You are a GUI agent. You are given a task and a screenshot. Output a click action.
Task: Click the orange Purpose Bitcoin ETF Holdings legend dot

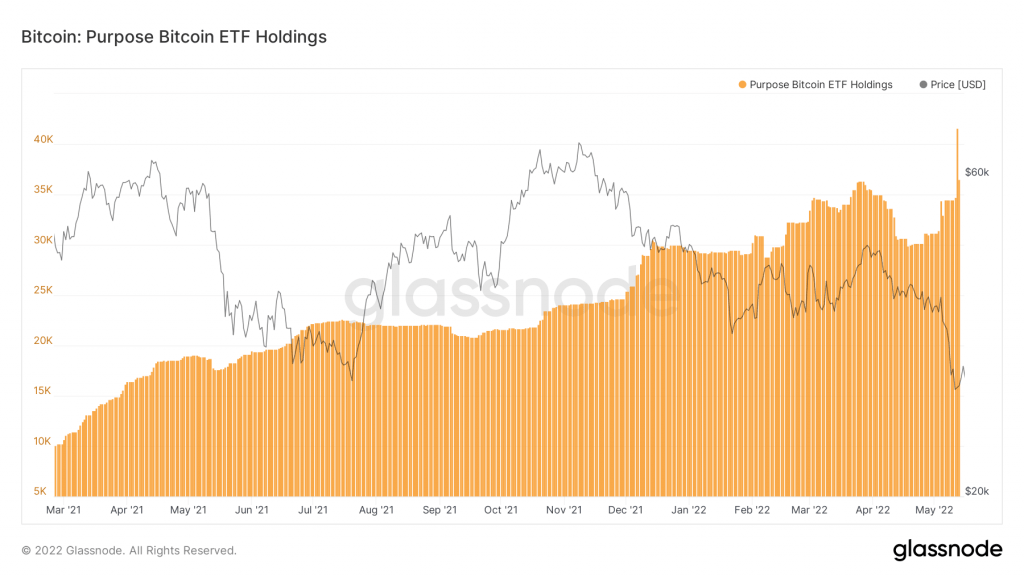[742, 85]
